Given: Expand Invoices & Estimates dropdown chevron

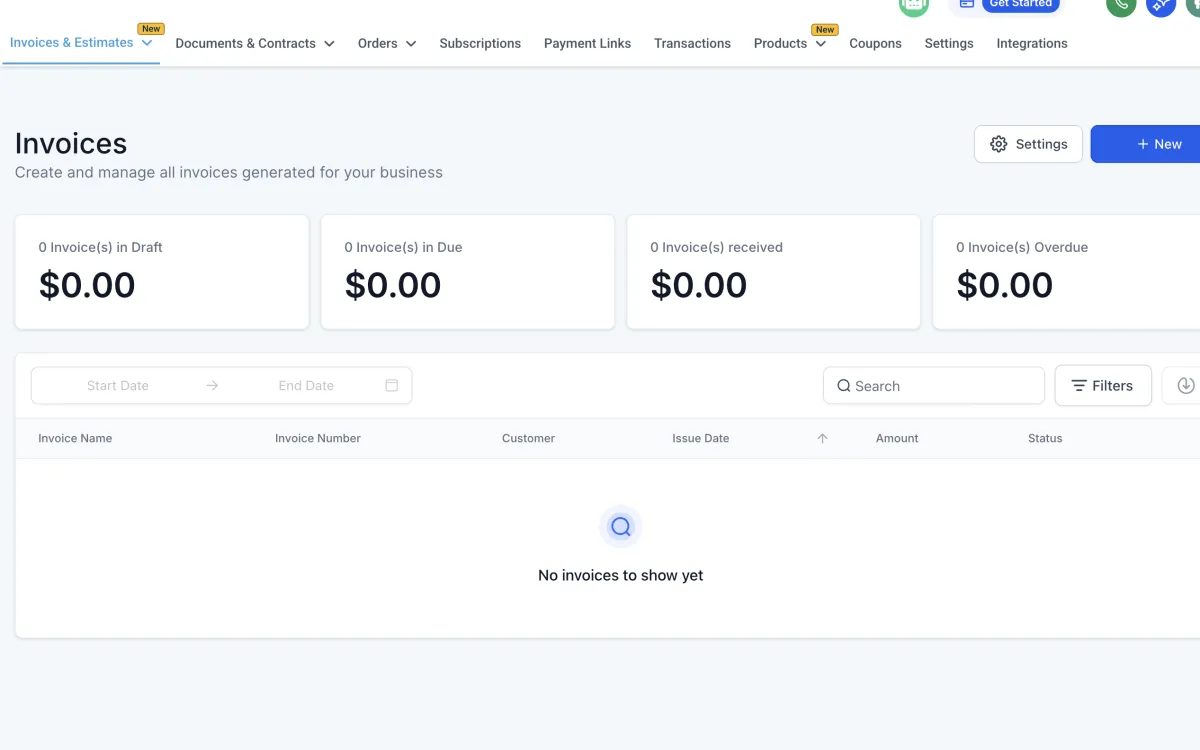Looking at the screenshot, I should pos(147,43).
